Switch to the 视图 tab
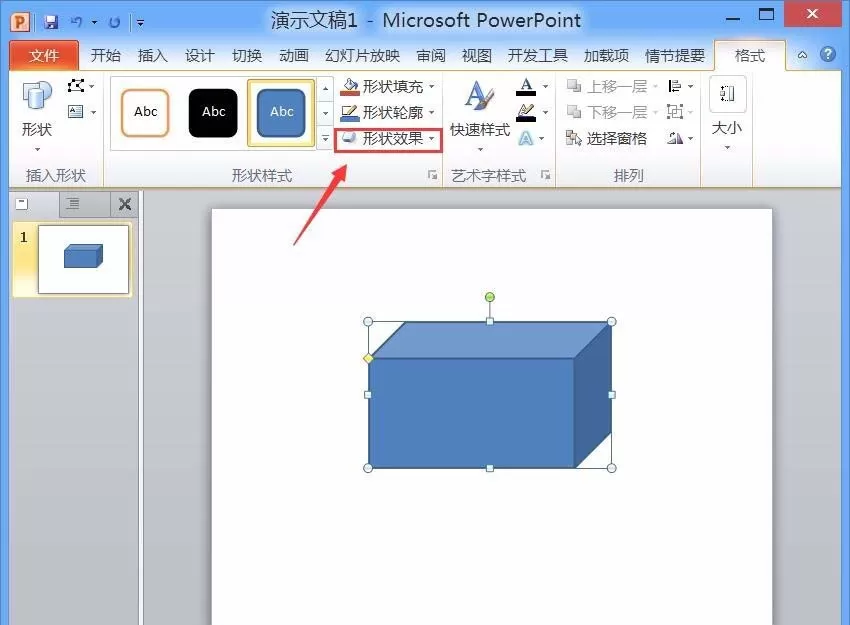The image size is (850, 625). (477, 55)
